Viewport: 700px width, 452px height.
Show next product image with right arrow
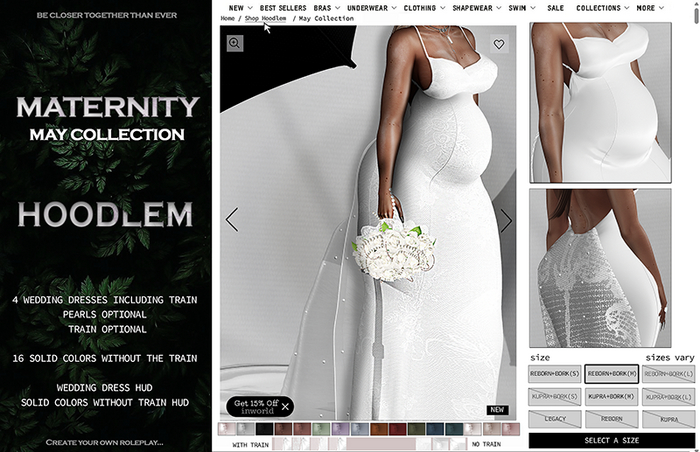pos(505,220)
